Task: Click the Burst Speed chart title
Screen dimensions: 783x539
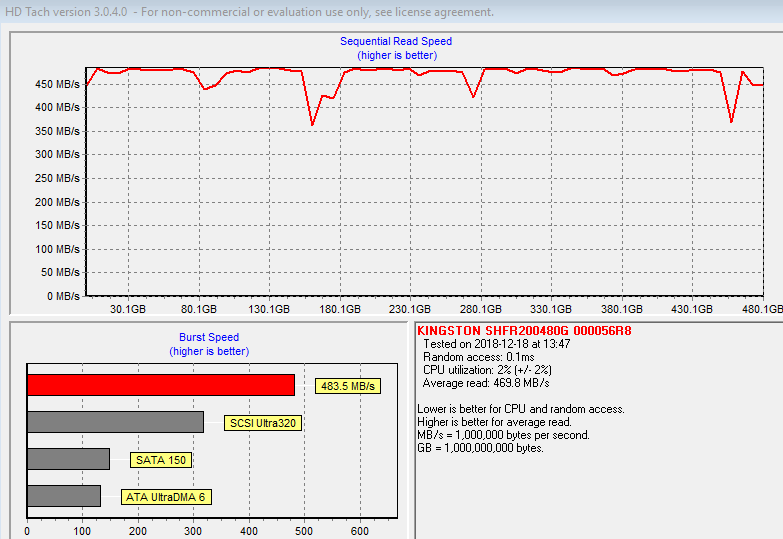Action: click(209, 337)
